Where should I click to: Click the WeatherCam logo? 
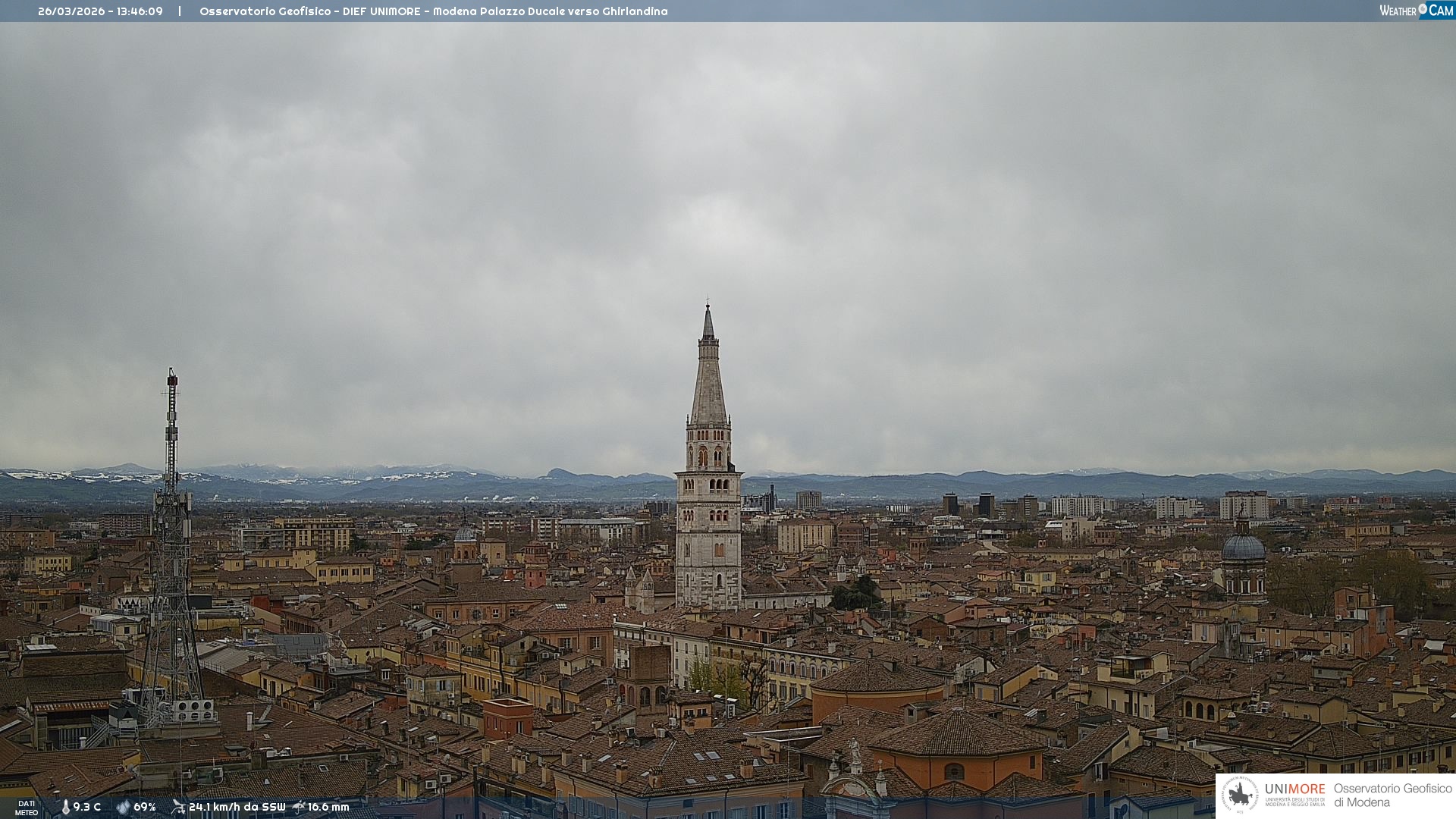(x=1415, y=10)
